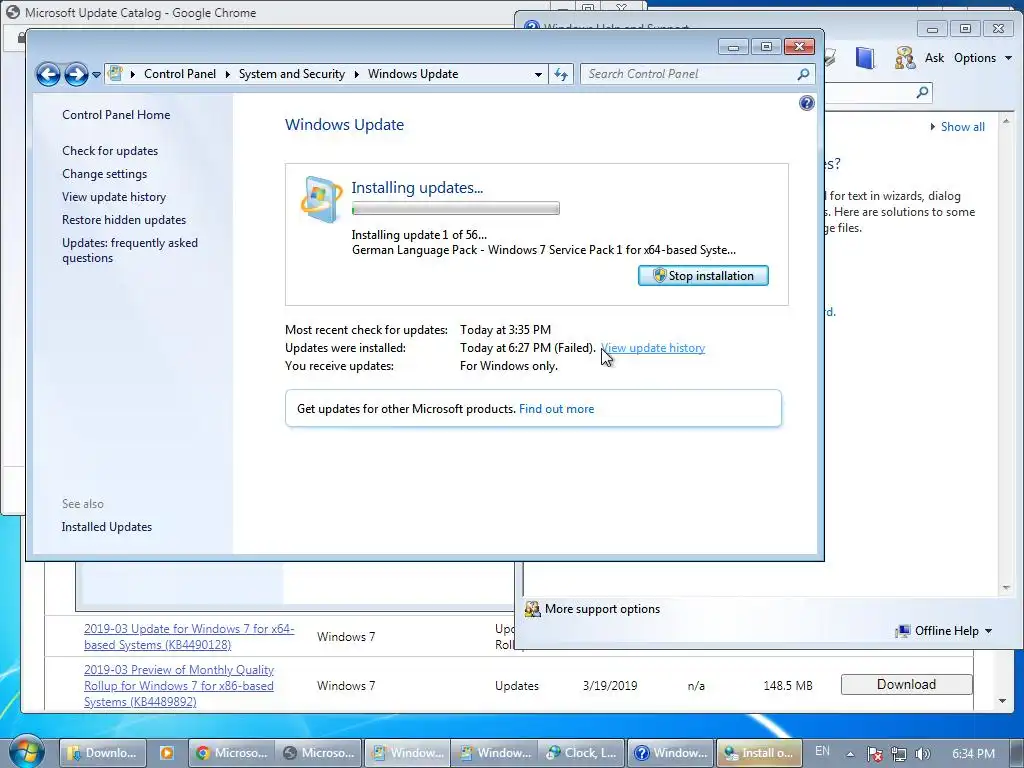The image size is (1024, 768).
Task: Open Updates: frequently asked questions
Action: click(x=130, y=250)
